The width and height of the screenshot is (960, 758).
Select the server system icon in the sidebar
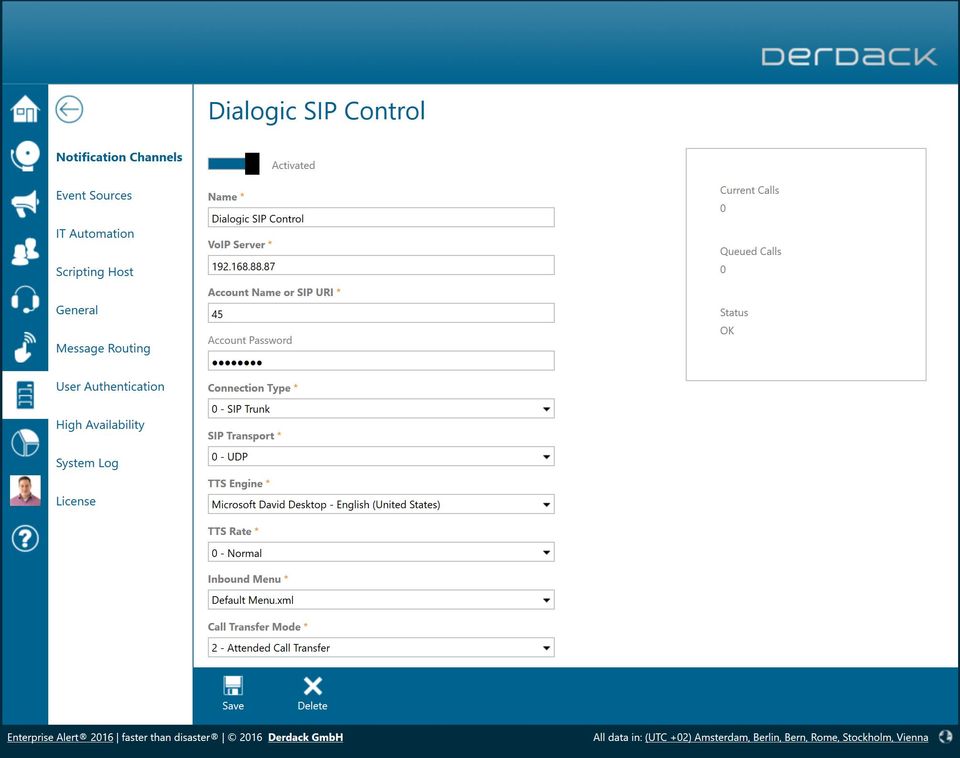[x=25, y=394]
